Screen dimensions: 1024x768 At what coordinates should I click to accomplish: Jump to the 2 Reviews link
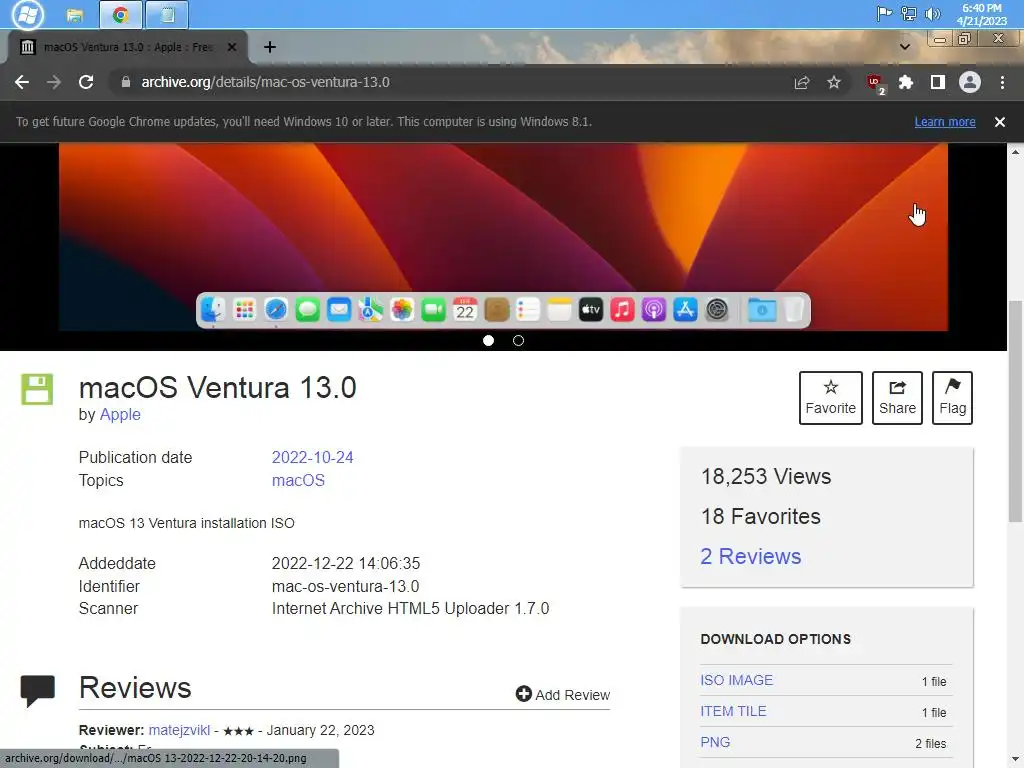tap(750, 556)
